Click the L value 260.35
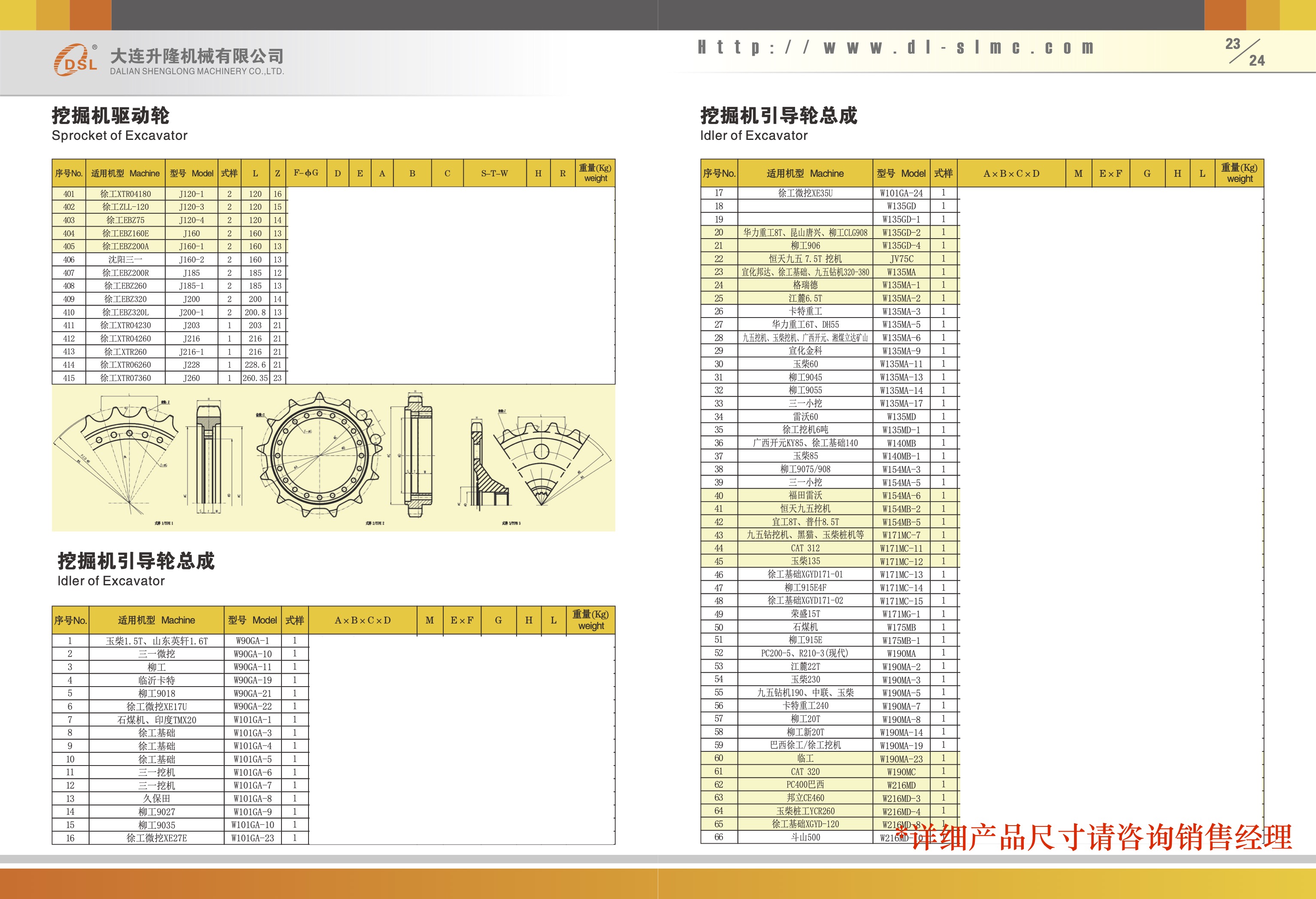 [255, 378]
